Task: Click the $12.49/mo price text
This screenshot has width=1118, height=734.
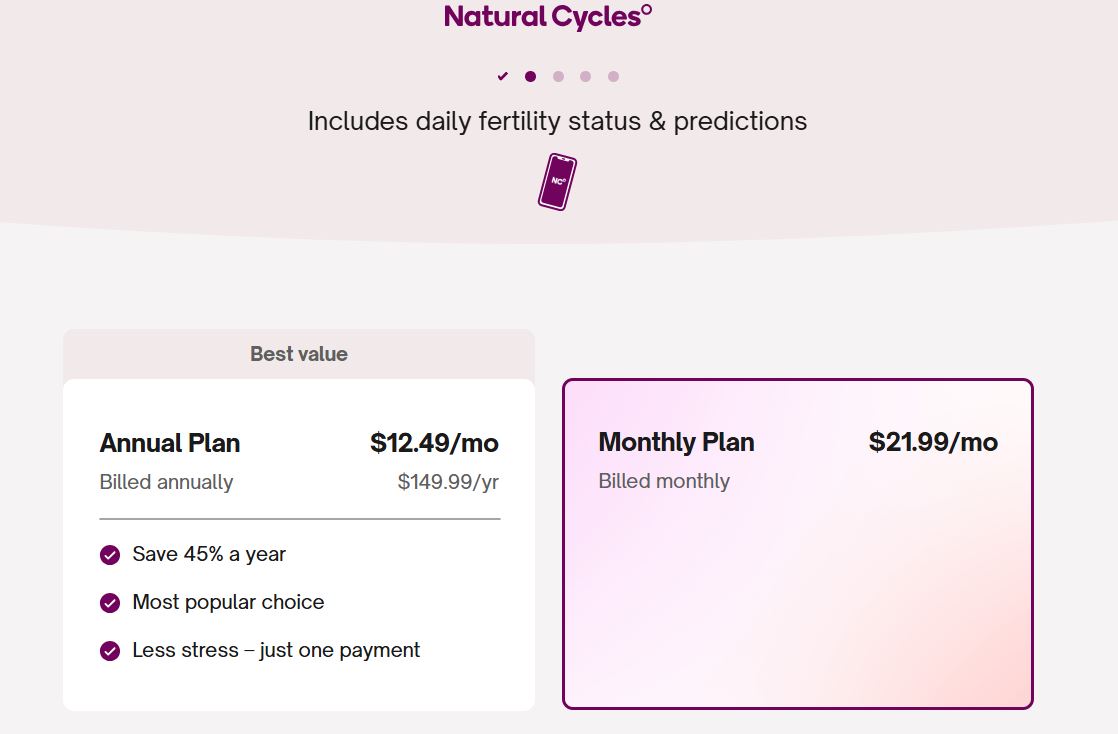Action: [x=434, y=443]
